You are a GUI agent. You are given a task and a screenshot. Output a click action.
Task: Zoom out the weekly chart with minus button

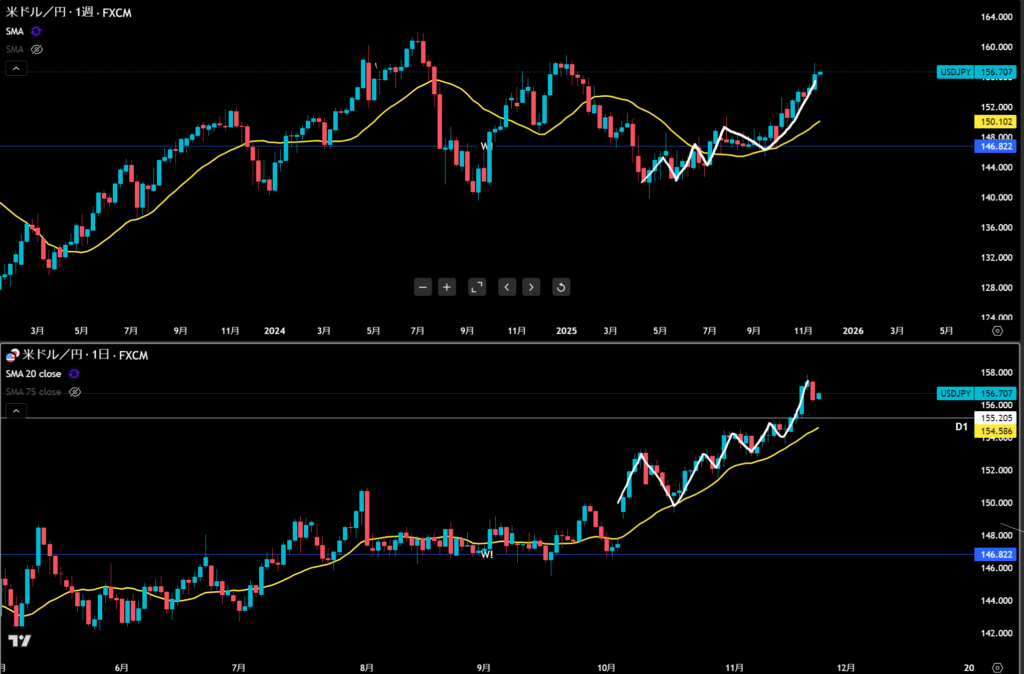point(423,287)
